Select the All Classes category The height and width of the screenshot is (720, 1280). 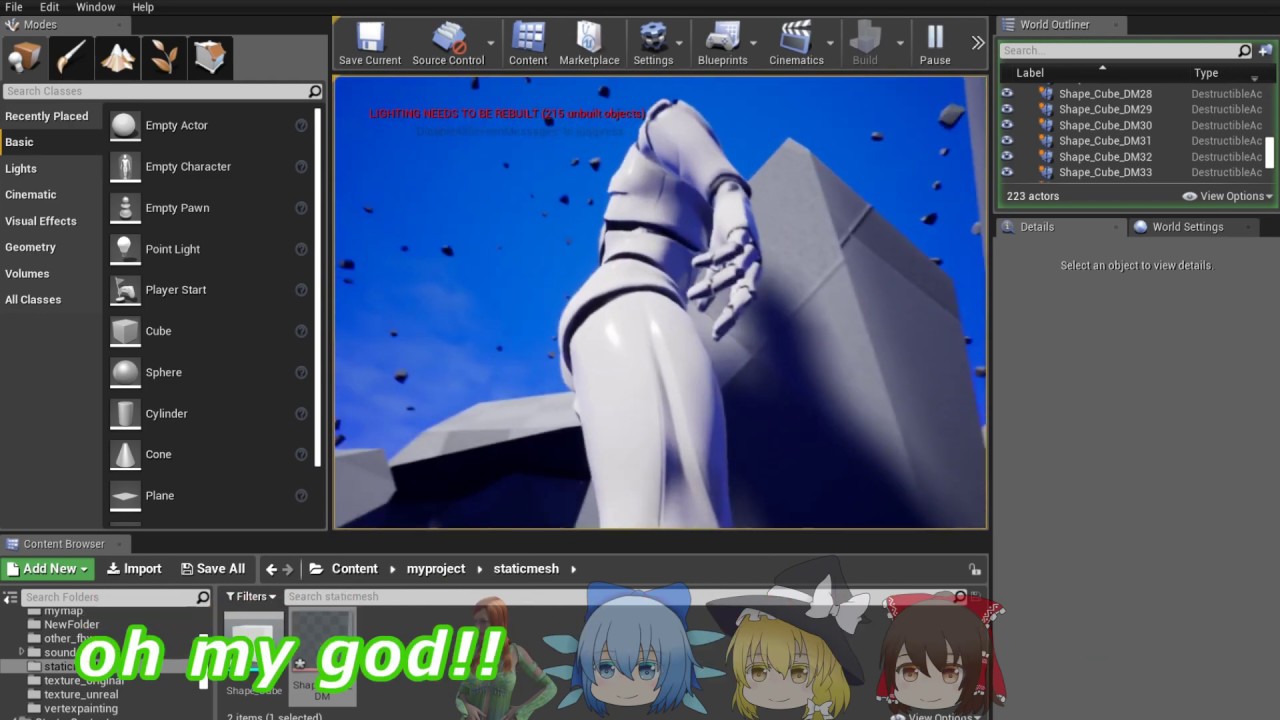33,299
